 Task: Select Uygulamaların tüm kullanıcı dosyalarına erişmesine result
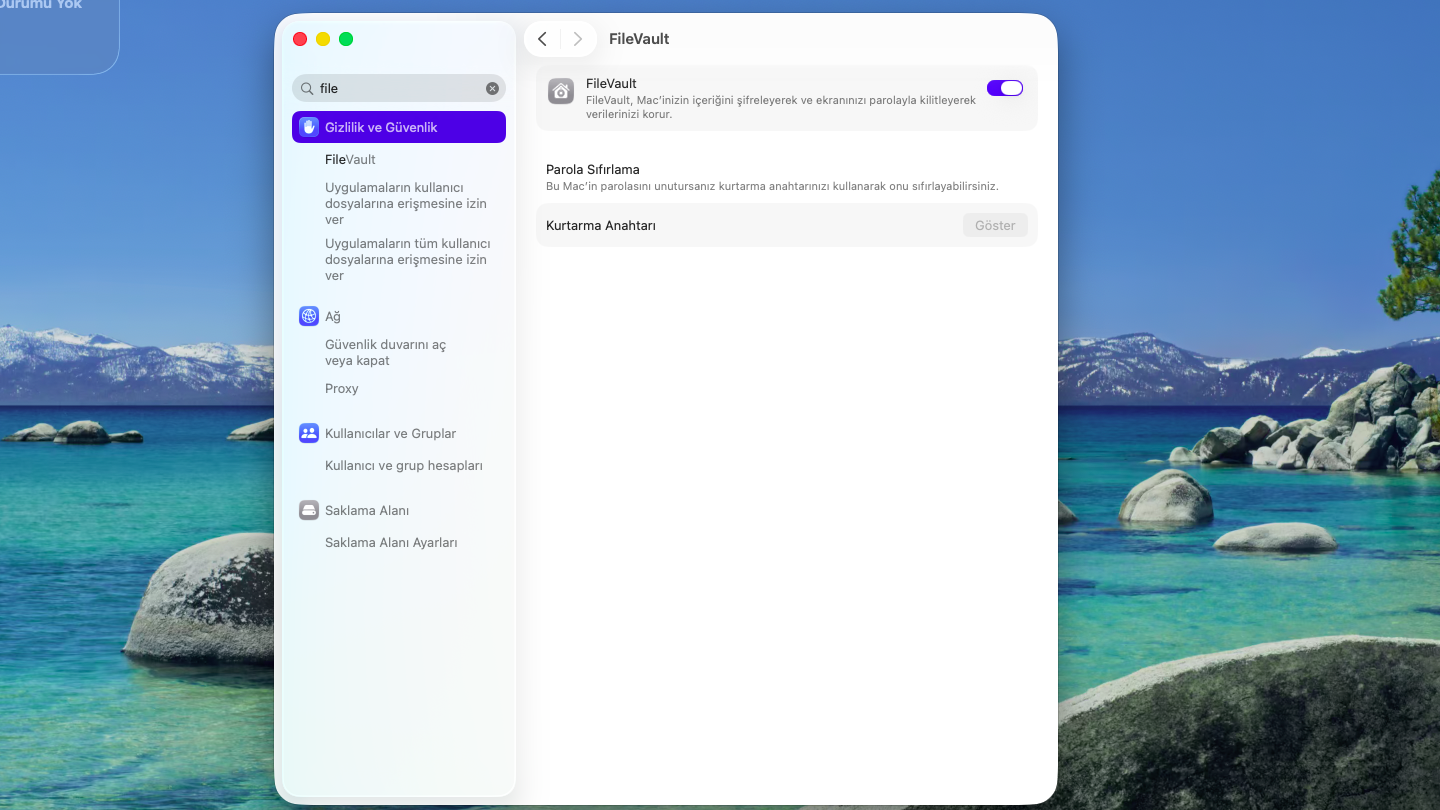407,259
